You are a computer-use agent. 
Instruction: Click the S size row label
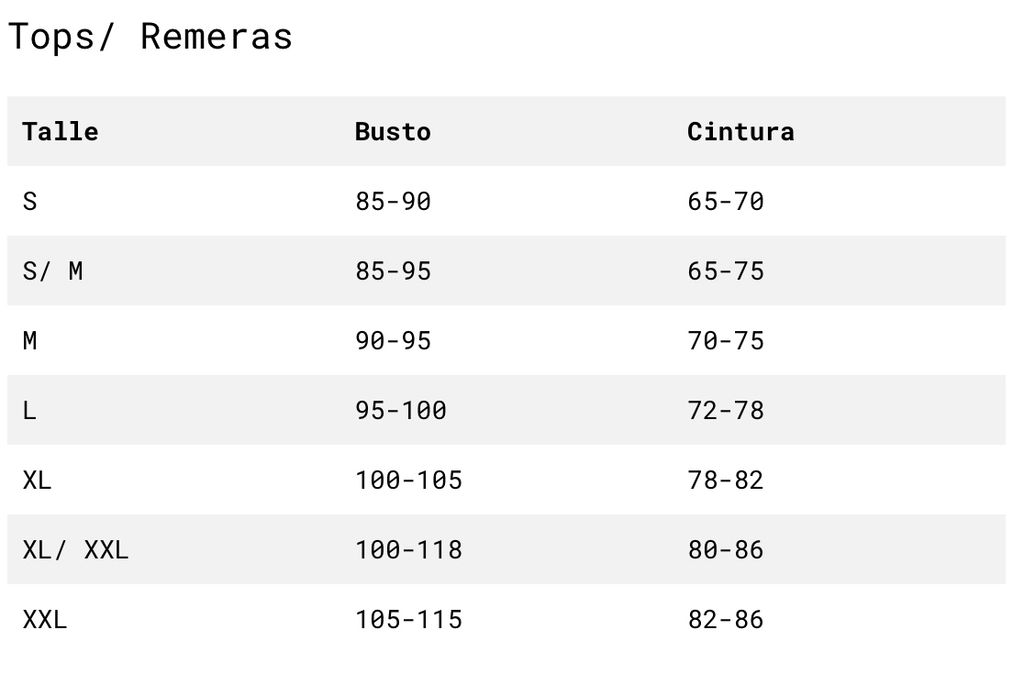[30, 201]
